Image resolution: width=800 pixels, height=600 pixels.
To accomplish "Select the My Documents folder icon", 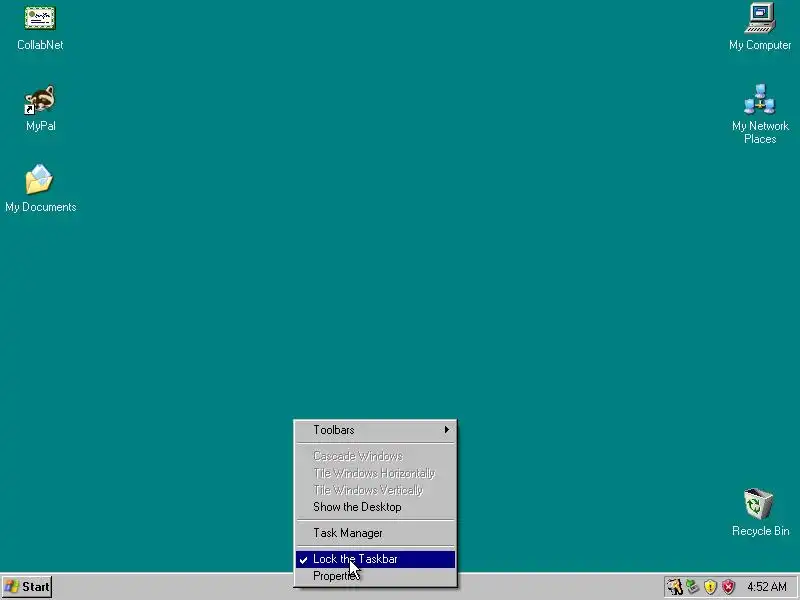I will 39,180.
